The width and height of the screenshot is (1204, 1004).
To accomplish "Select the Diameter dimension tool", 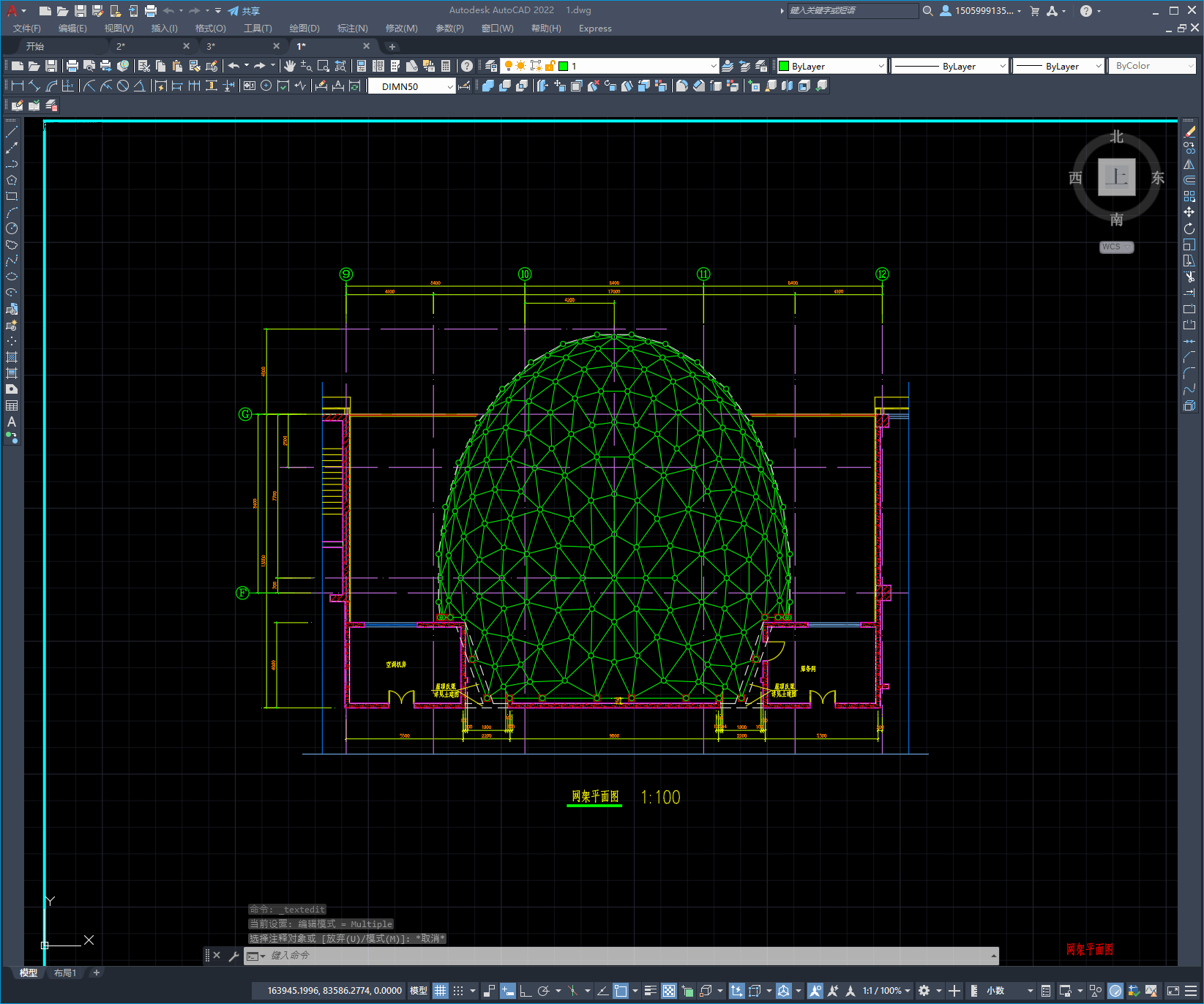I will pyautogui.click(x=123, y=86).
